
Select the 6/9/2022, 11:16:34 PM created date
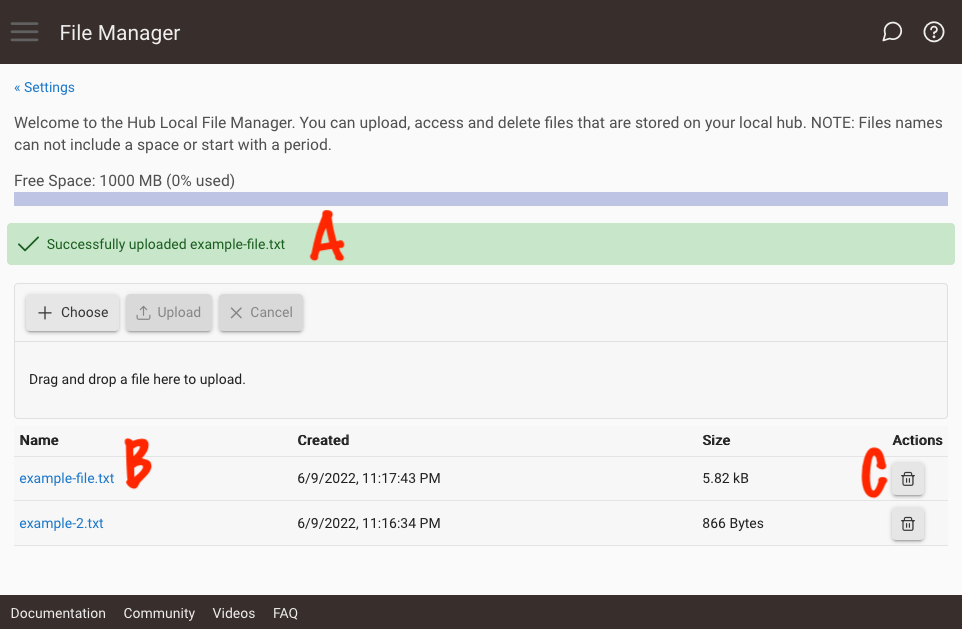point(369,523)
